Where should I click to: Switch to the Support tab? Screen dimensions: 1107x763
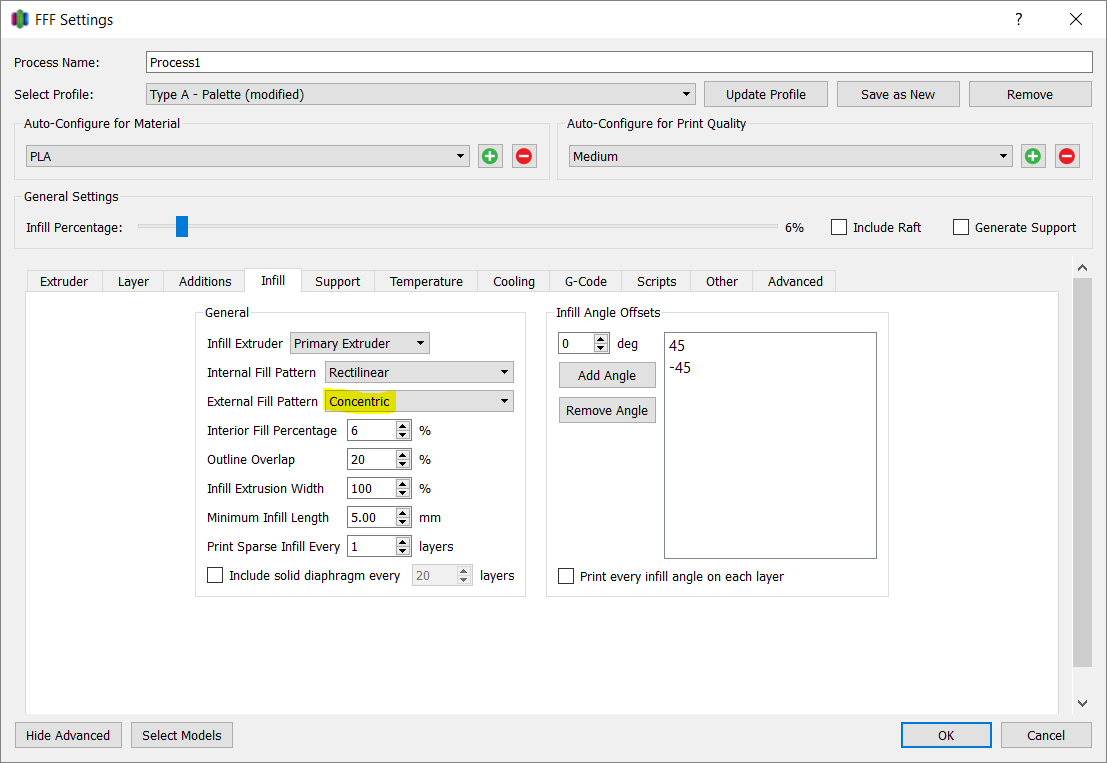coord(337,281)
